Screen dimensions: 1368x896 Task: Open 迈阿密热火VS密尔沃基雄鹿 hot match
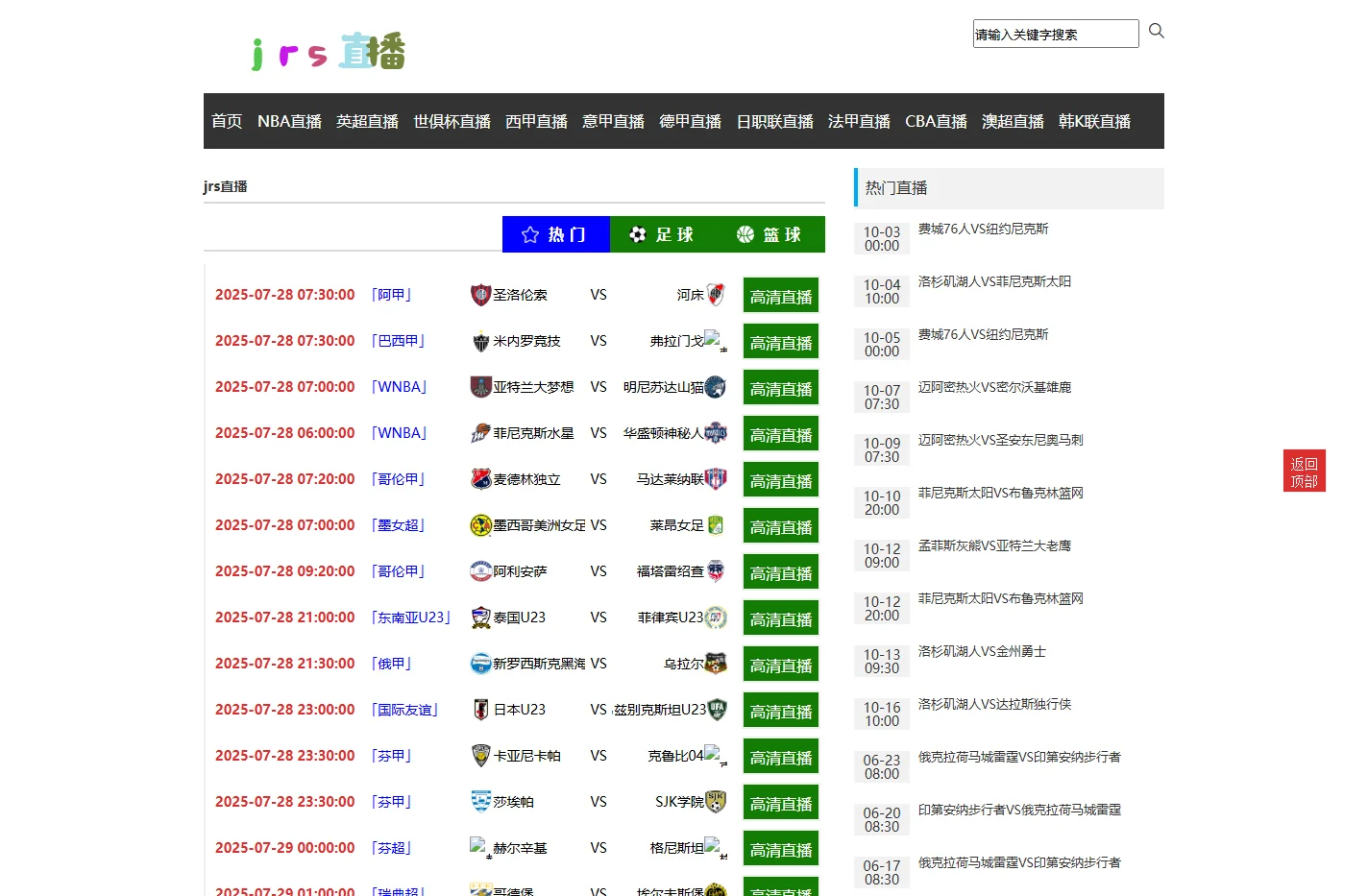(994, 387)
